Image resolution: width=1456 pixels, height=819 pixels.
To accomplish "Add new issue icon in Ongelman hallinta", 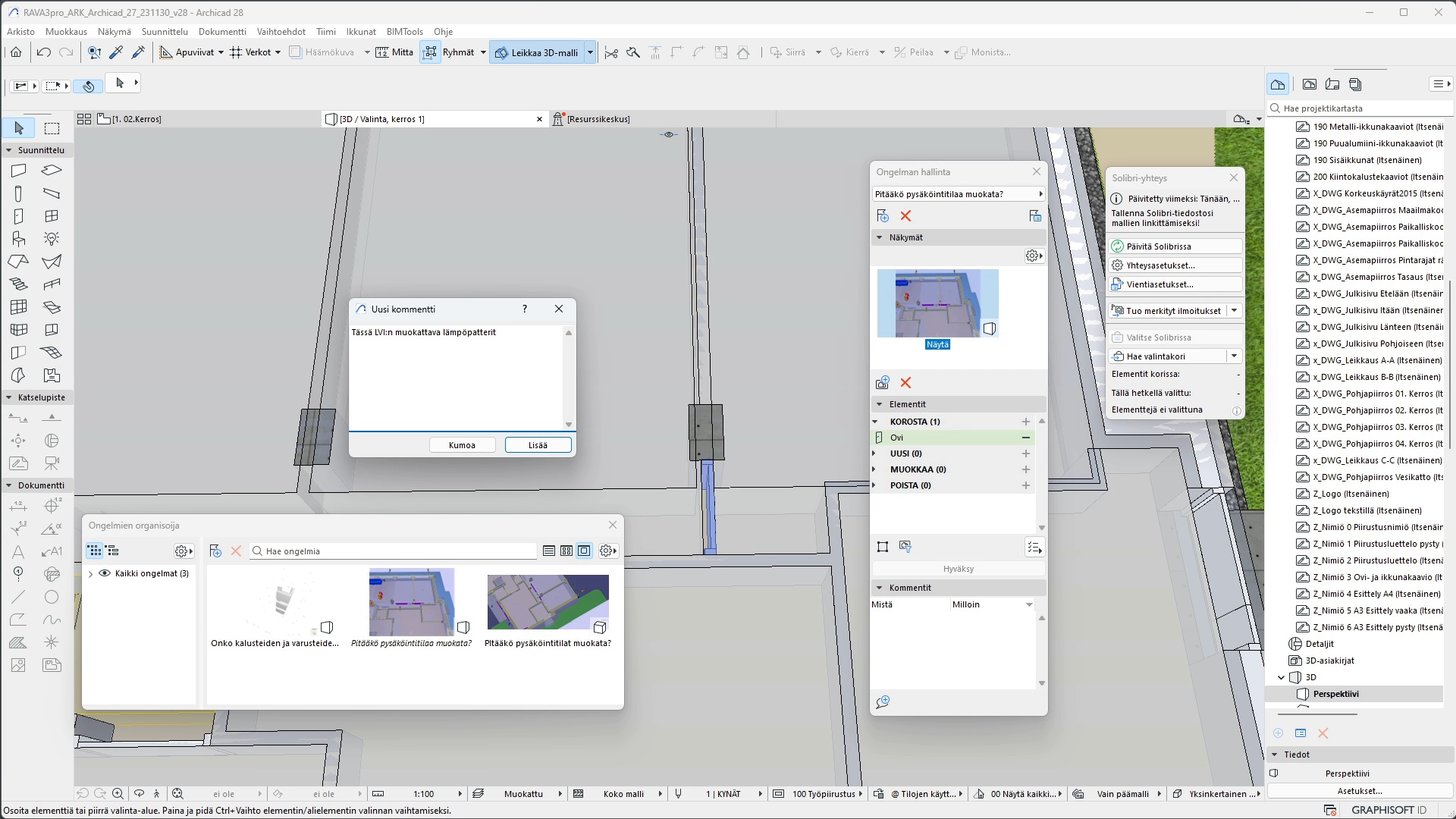I will [x=883, y=216].
